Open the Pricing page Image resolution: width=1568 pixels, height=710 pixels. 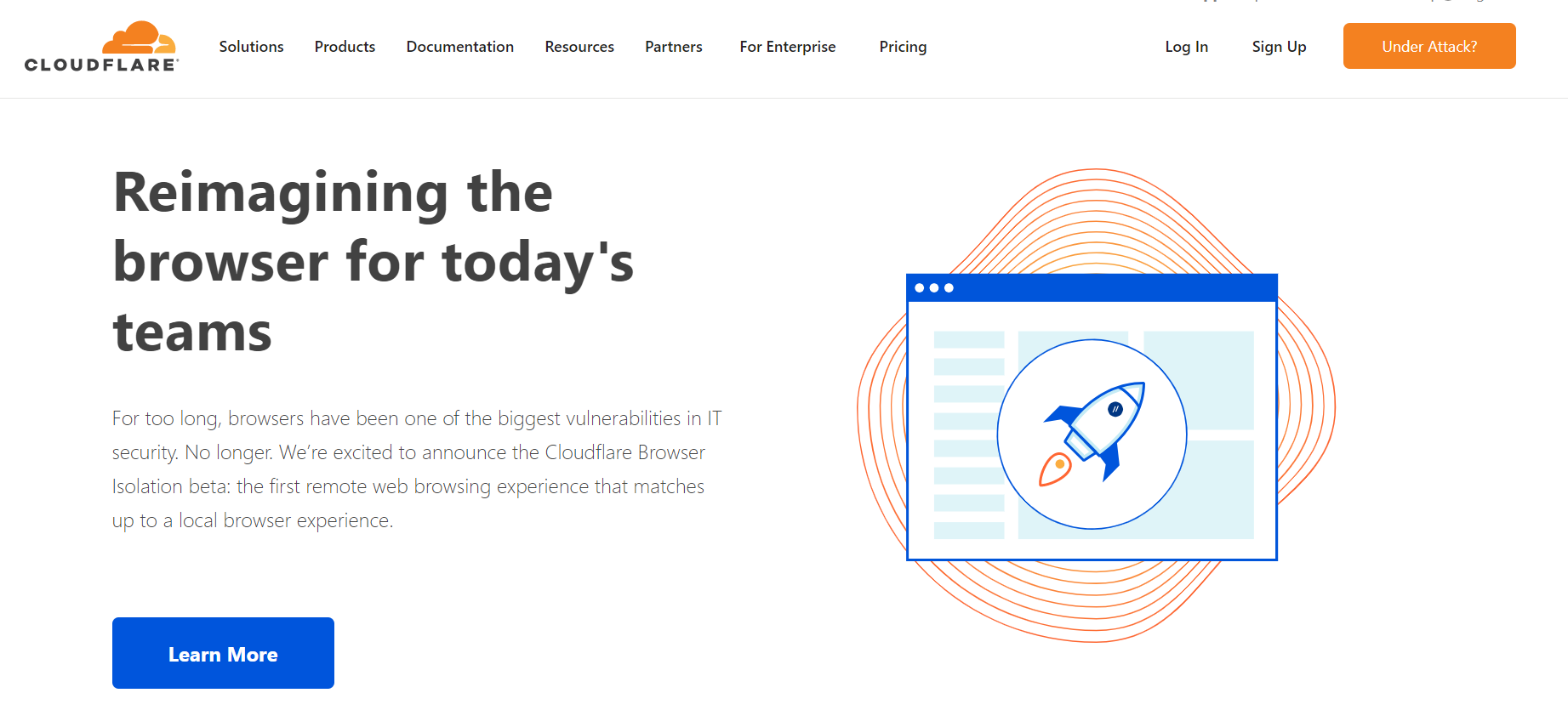[x=903, y=47]
